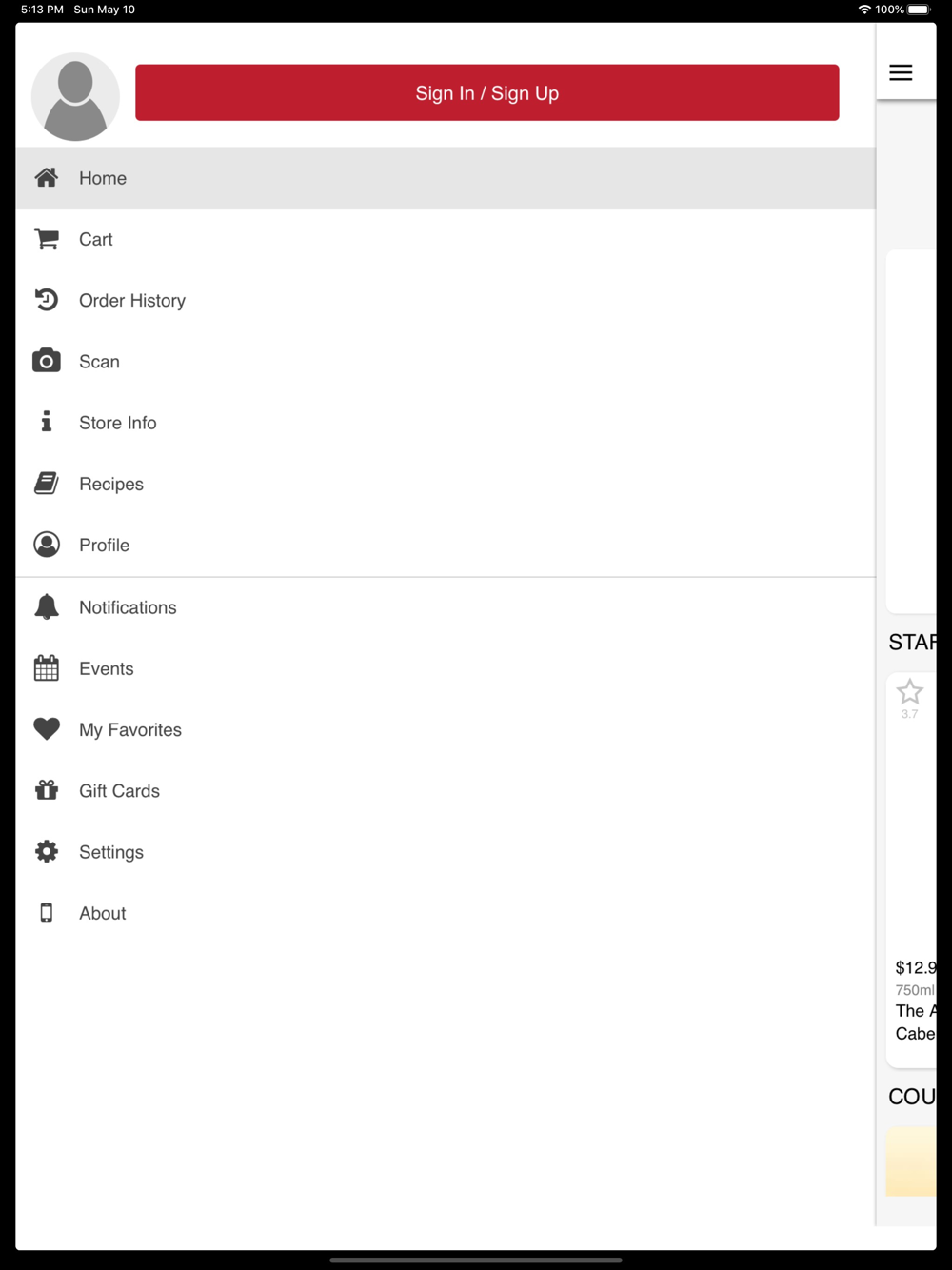Click the Events calendar icon
Screen dimensions: 952x1270
click(47, 668)
